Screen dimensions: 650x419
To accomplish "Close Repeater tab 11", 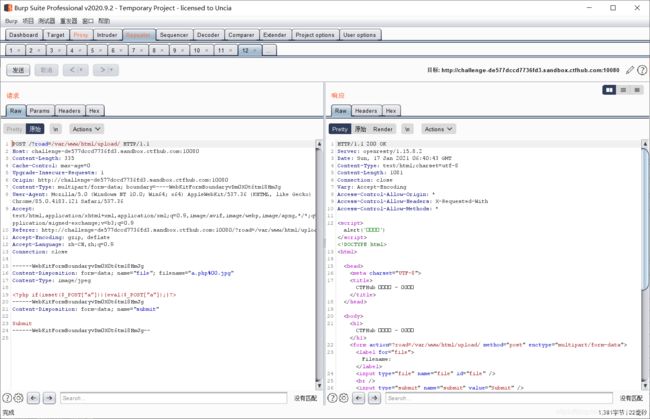I will pos(231,51).
